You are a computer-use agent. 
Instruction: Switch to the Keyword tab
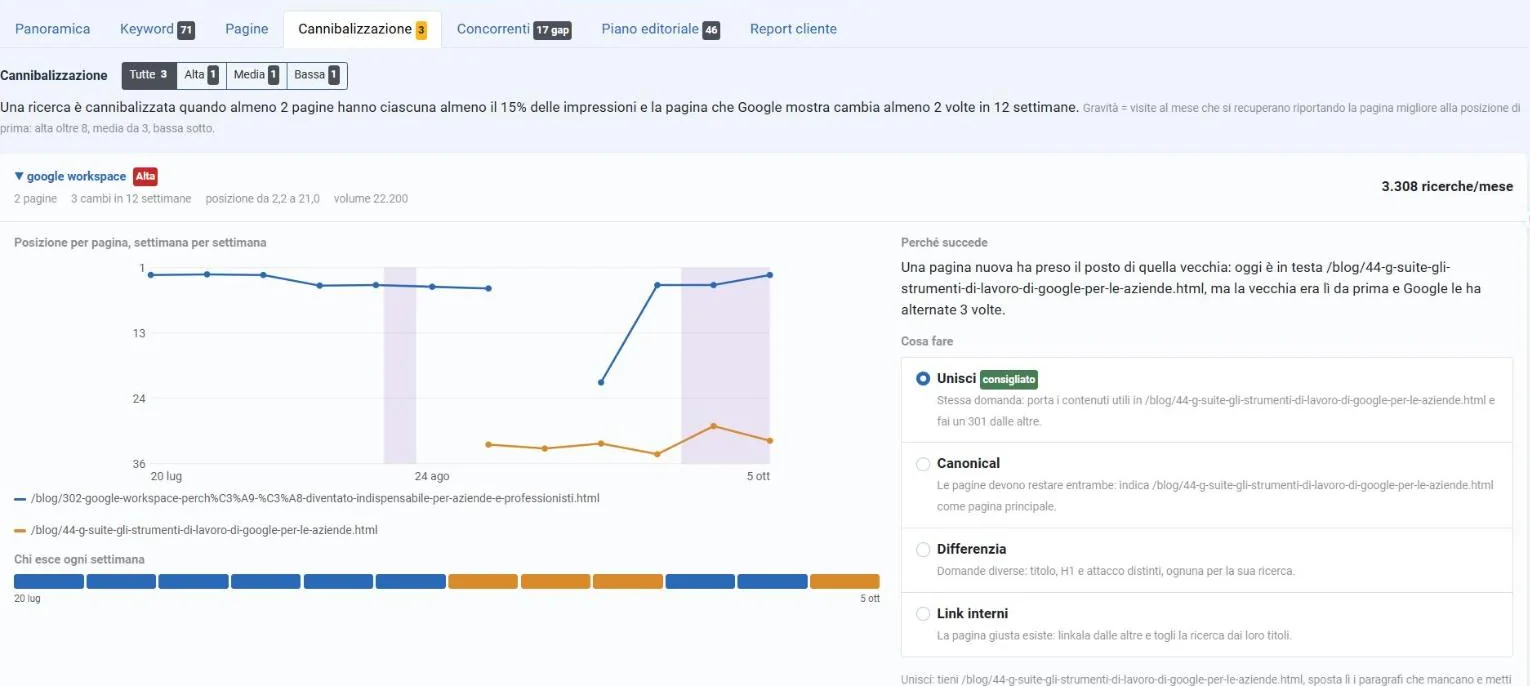[157, 29]
